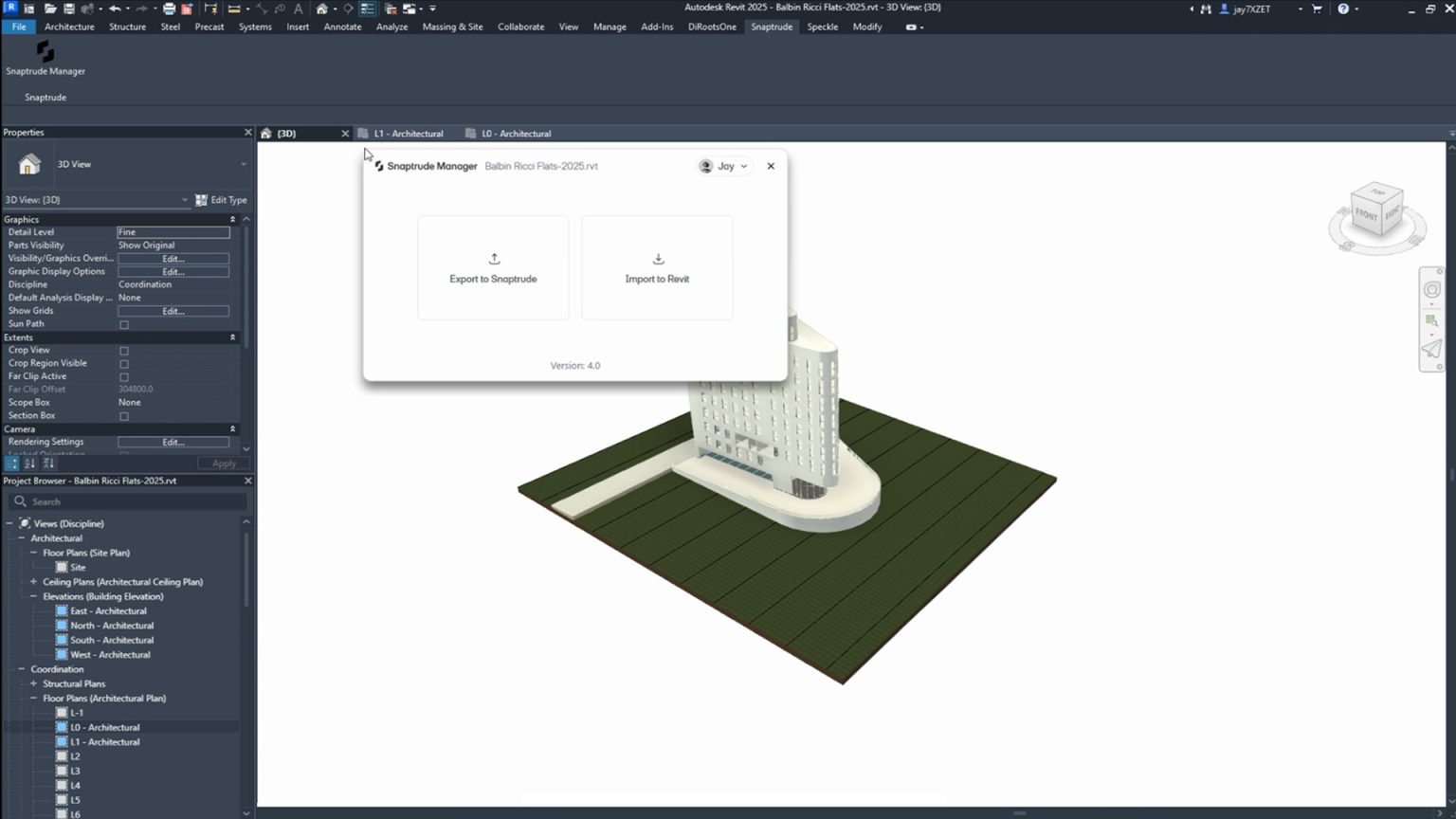Enable the Section Box checkbox

pyautogui.click(x=124, y=416)
